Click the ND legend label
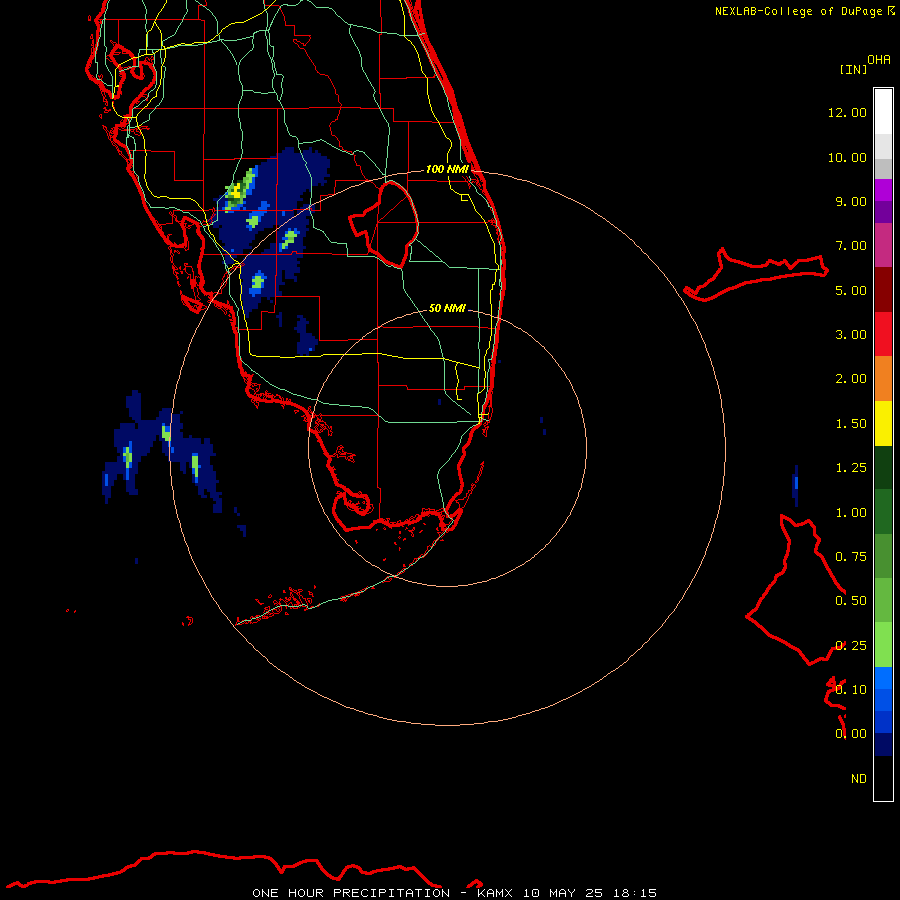This screenshot has height=900, width=900. click(859, 779)
